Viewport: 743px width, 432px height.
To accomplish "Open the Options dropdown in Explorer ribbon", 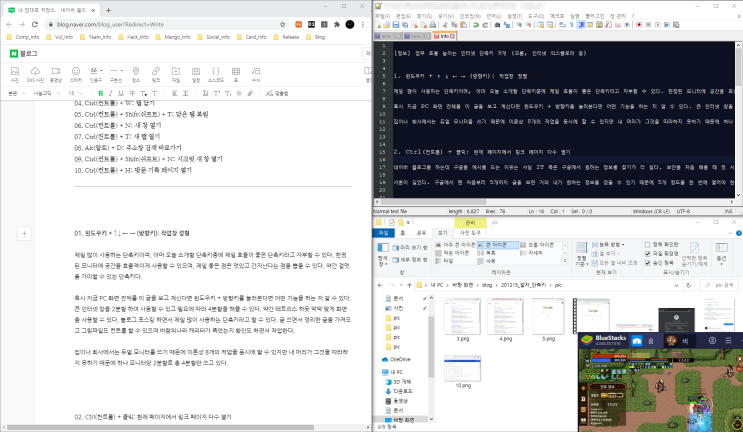I will pyautogui.click(x=721, y=253).
